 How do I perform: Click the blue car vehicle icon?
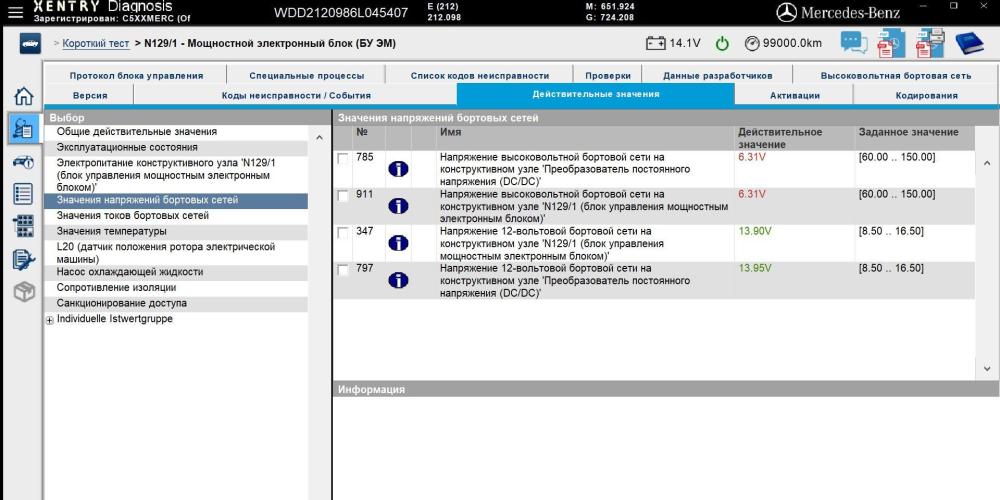click(x=30, y=44)
